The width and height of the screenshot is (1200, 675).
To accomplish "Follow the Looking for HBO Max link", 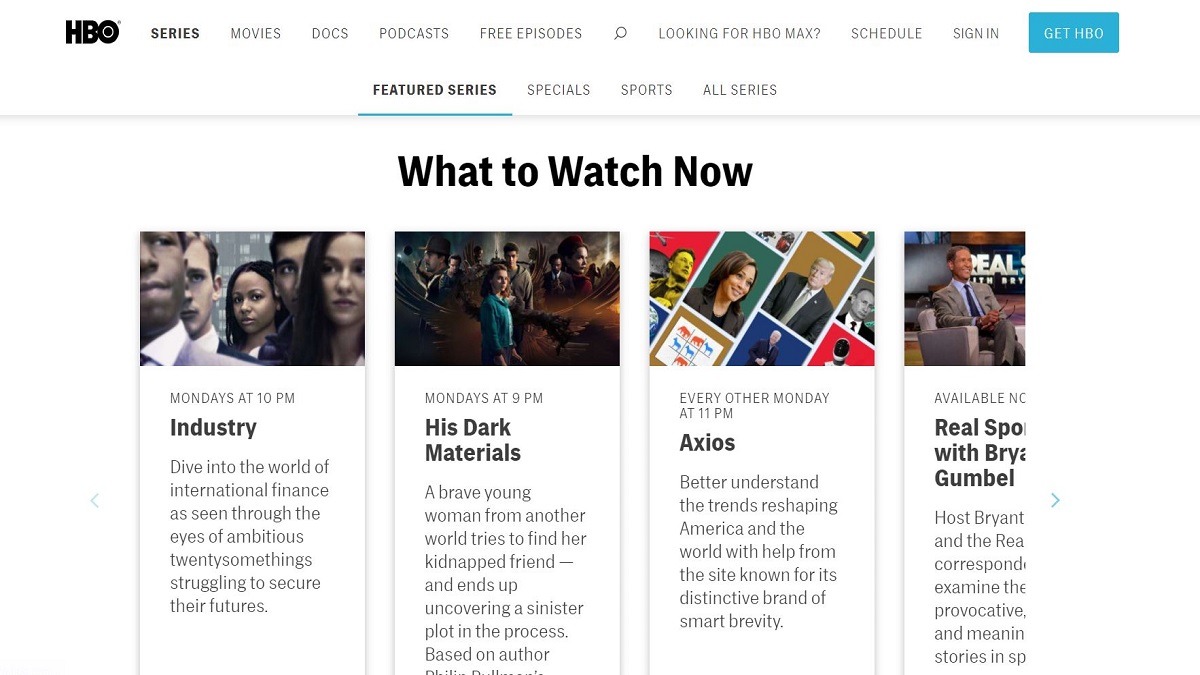I will tap(739, 33).
